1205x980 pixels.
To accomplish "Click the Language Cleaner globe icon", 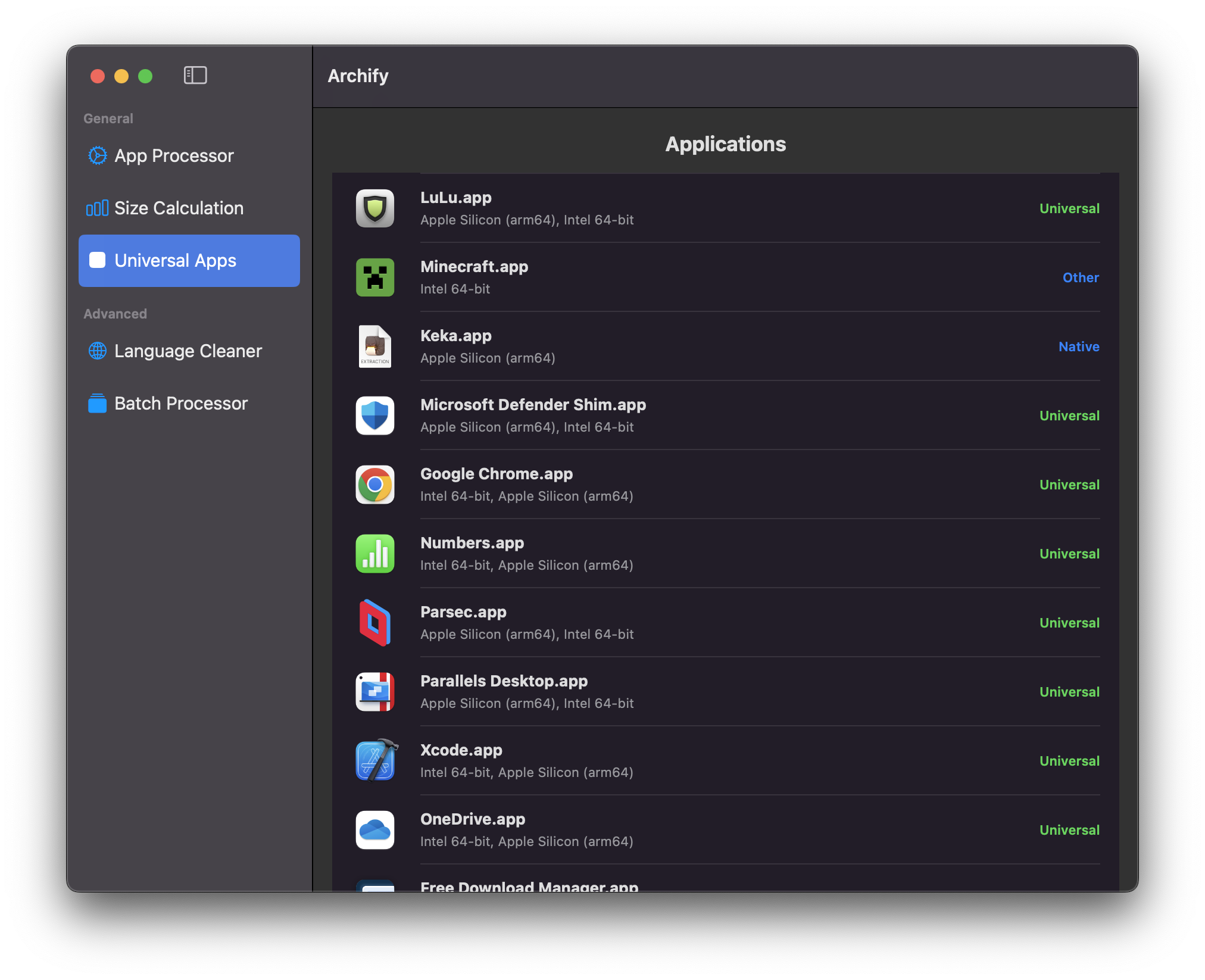I will click(x=98, y=351).
